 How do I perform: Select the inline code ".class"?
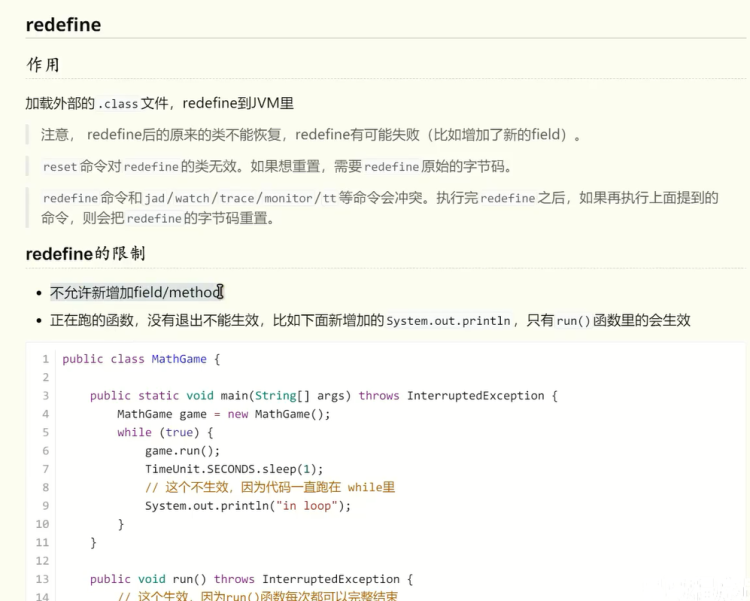point(118,104)
